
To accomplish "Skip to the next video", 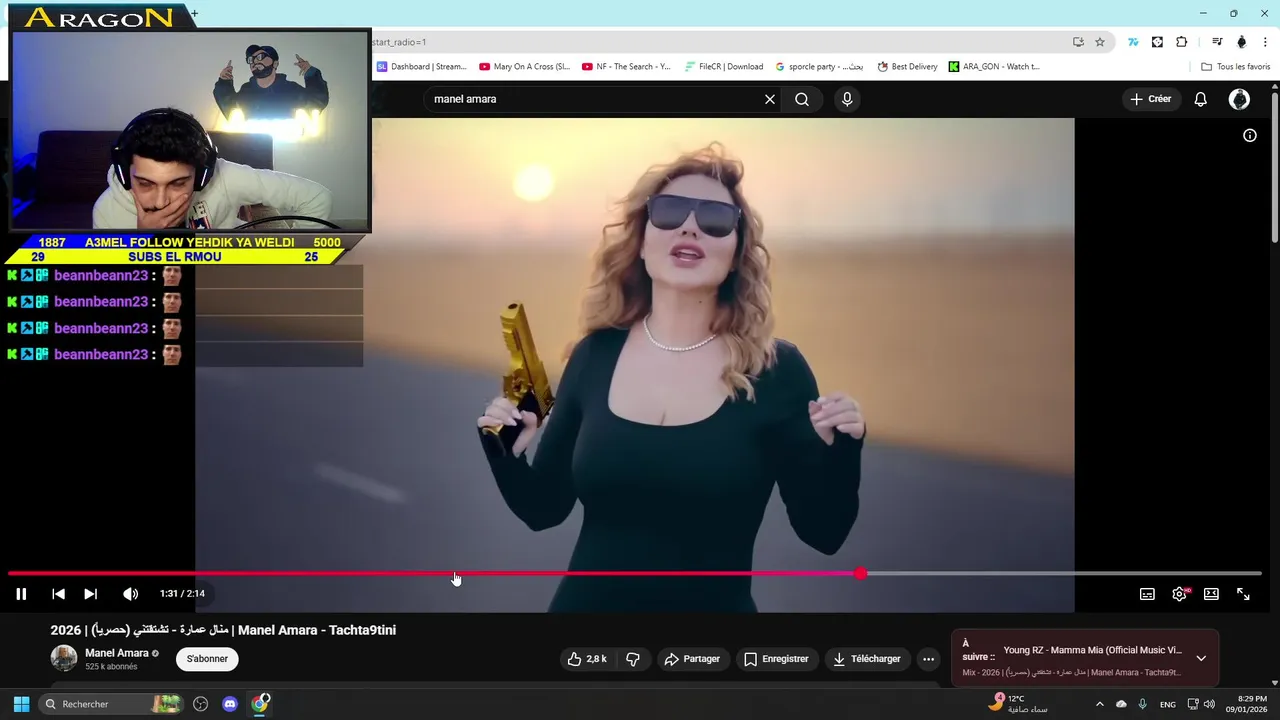I will (x=90, y=594).
